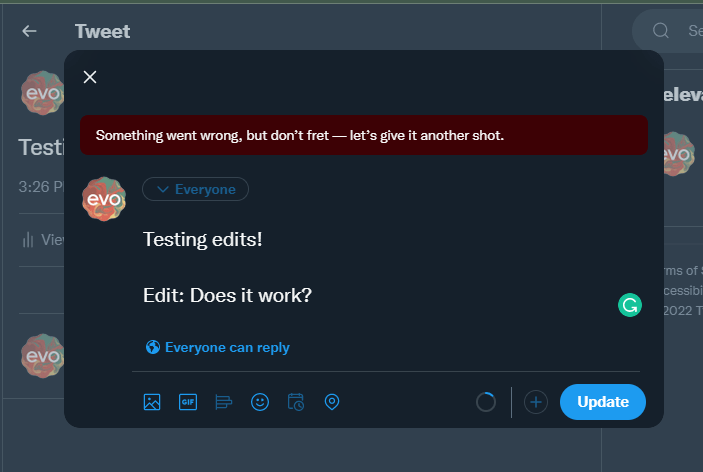The image size is (703, 472).
Task: Go back using the arrow icon
Action: click(x=29, y=31)
